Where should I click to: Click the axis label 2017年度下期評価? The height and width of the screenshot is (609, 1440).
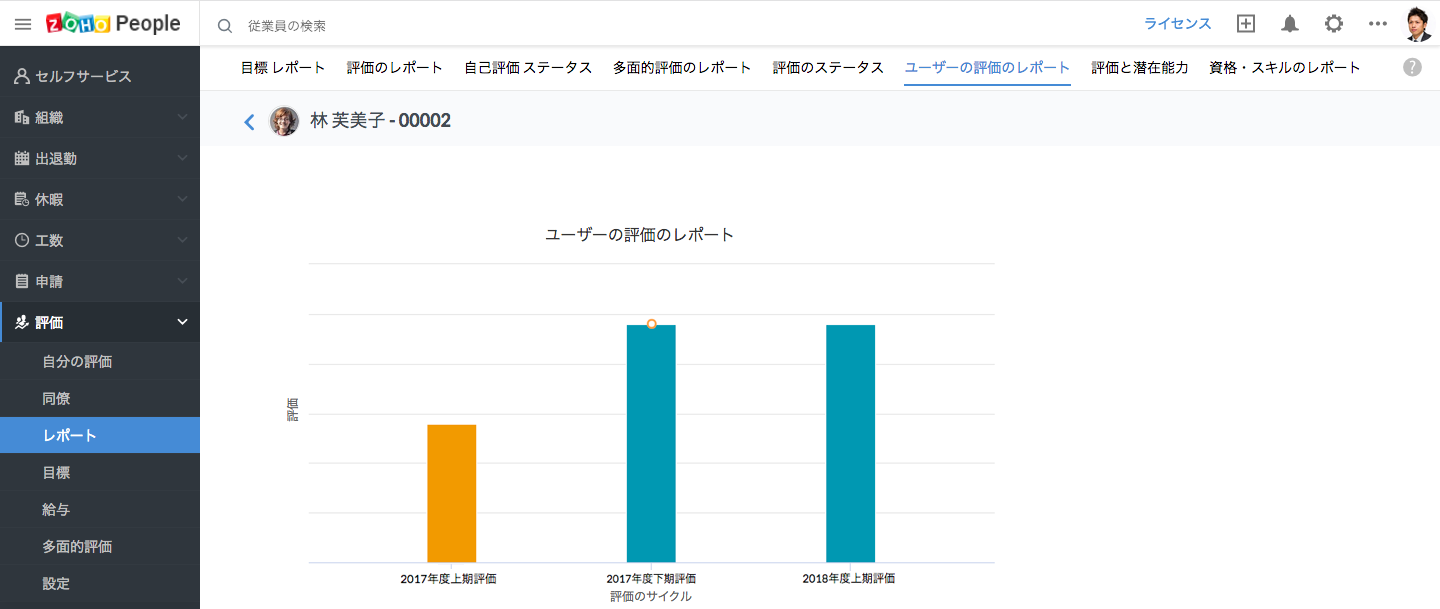[x=651, y=578]
